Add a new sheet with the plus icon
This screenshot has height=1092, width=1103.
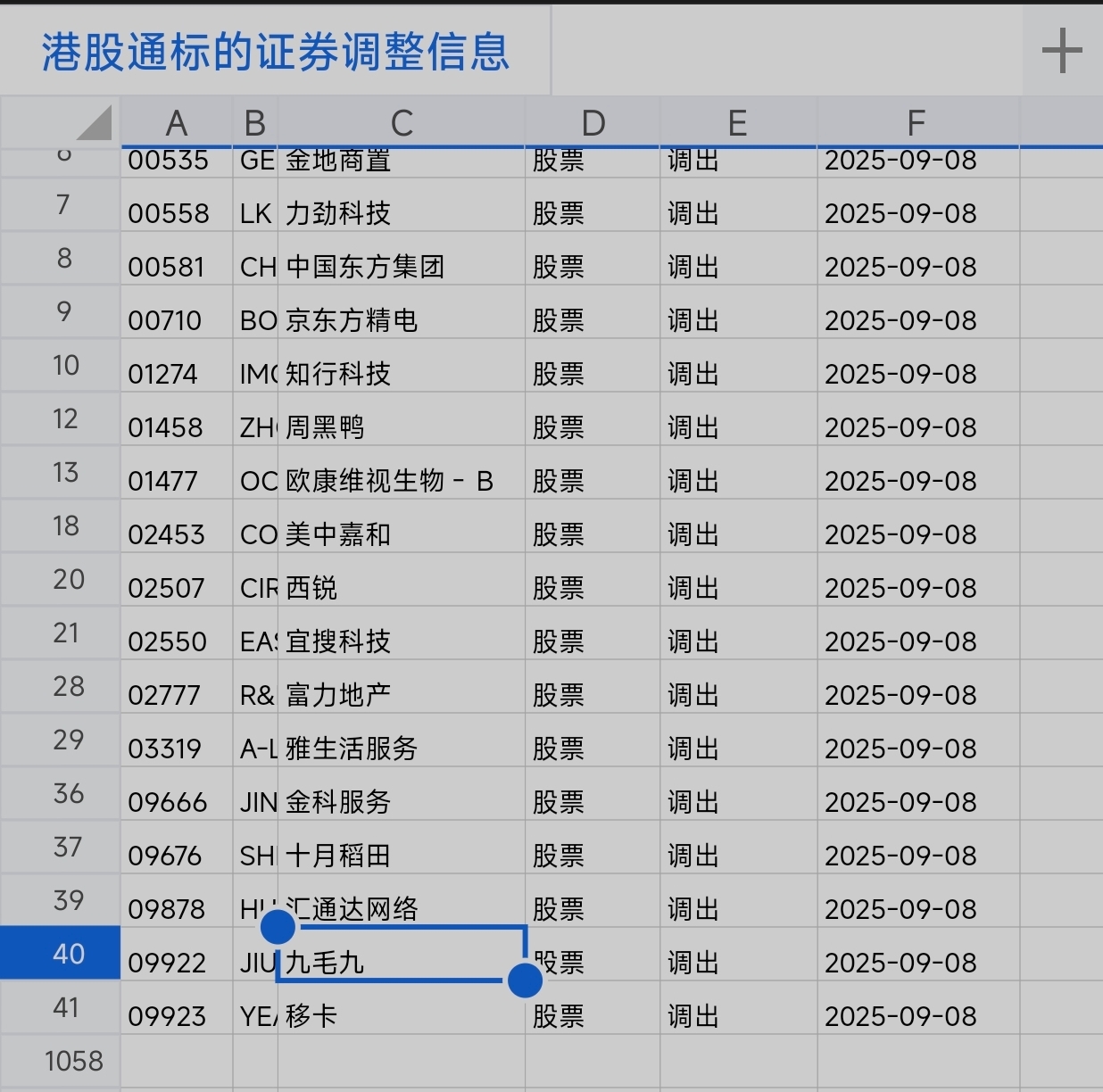[1062, 50]
